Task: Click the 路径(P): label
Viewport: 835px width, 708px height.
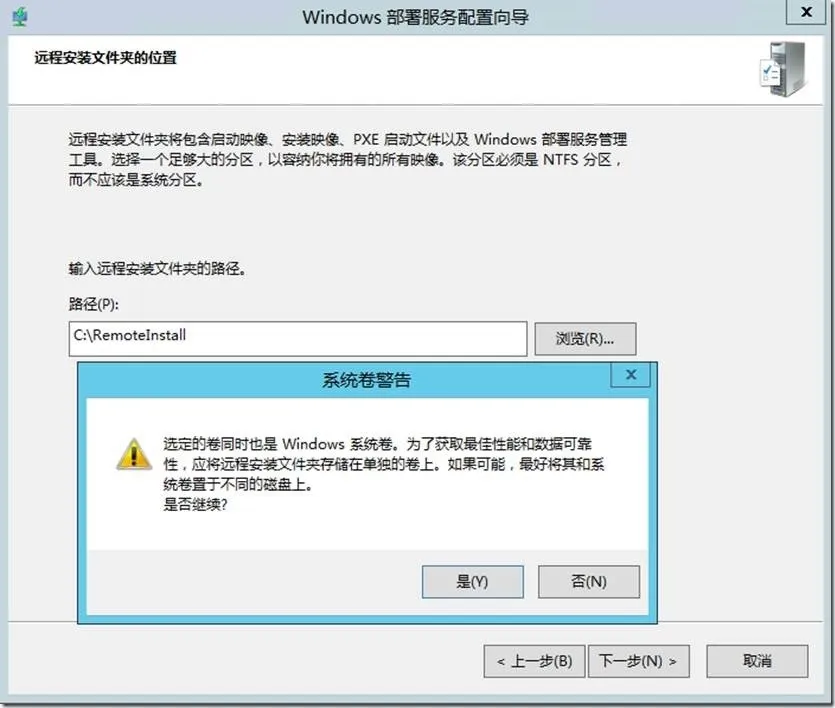Action: [94, 304]
